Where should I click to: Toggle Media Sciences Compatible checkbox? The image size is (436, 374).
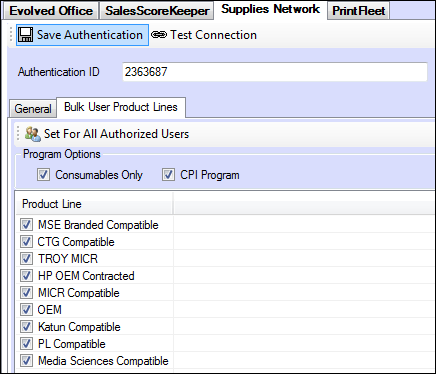pos(26,361)
